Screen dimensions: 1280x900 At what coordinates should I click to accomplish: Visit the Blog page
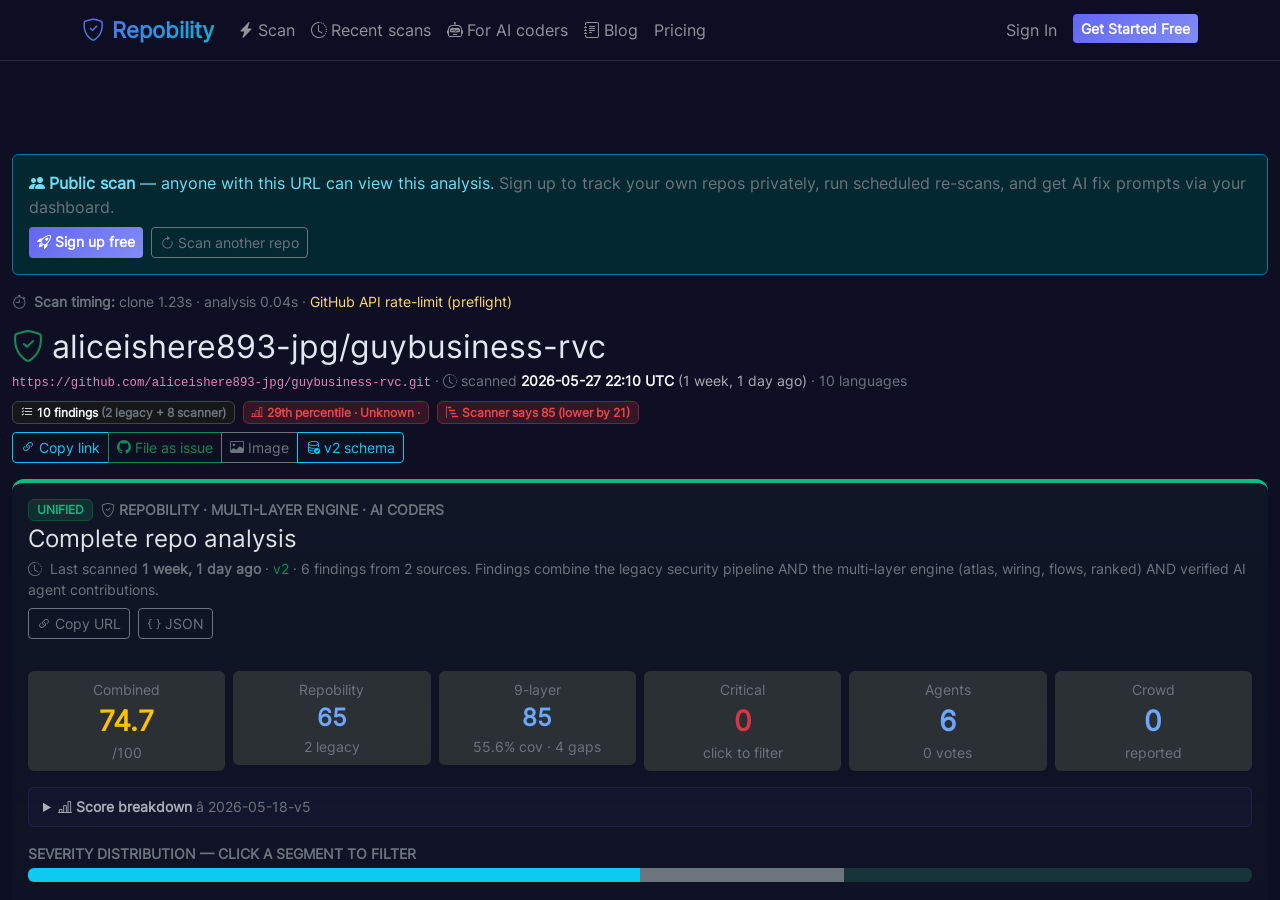pos(611,30)
